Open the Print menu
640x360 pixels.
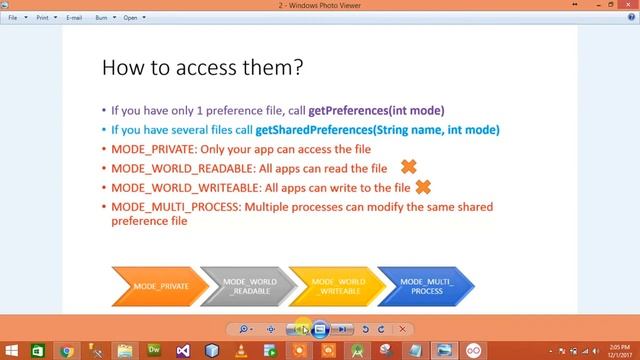pyautogui.click(x=42, y=18)
